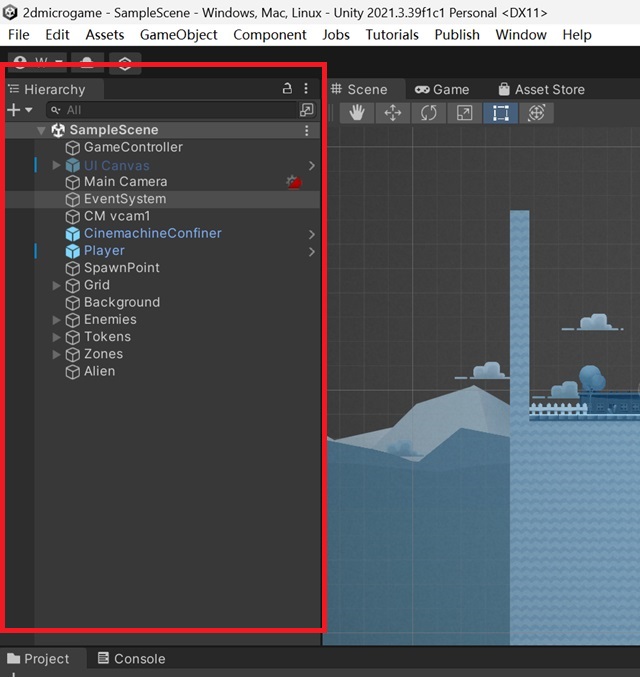
Task: Collapse the SampleScene tree
Action: [x=41, y=130]
